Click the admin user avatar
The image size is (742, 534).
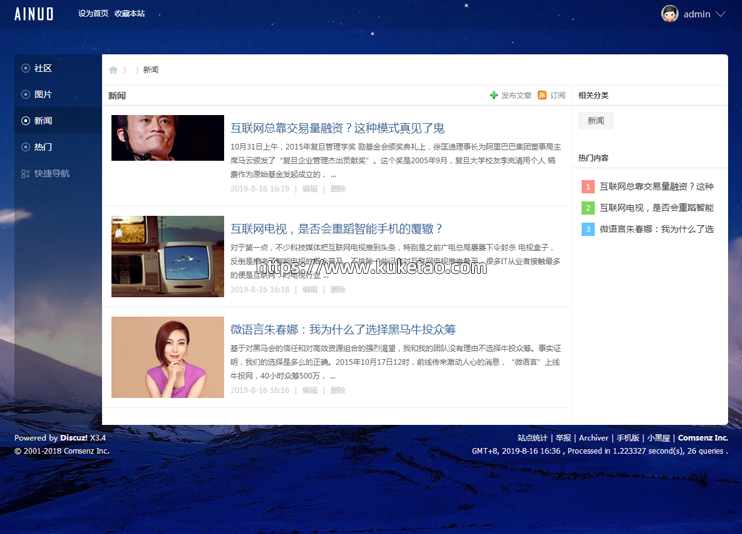coord(670,14)
